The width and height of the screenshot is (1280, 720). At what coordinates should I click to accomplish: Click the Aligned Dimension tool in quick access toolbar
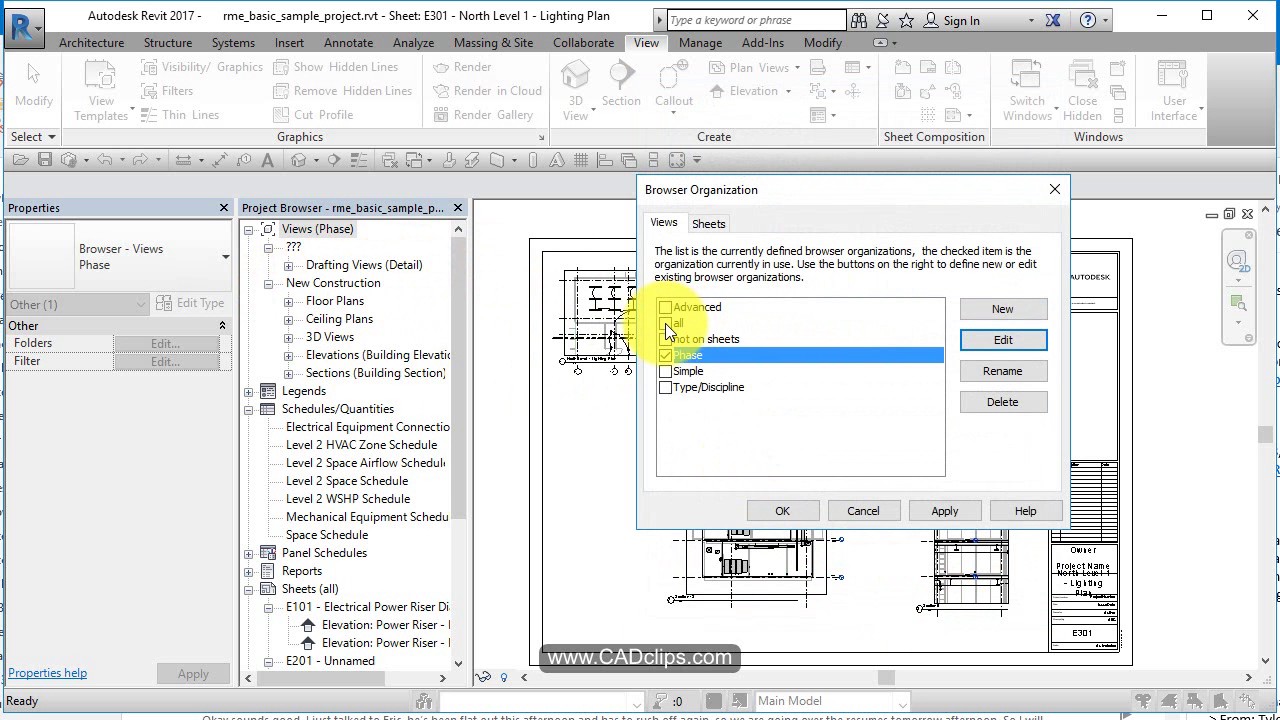tap(220, 160)
